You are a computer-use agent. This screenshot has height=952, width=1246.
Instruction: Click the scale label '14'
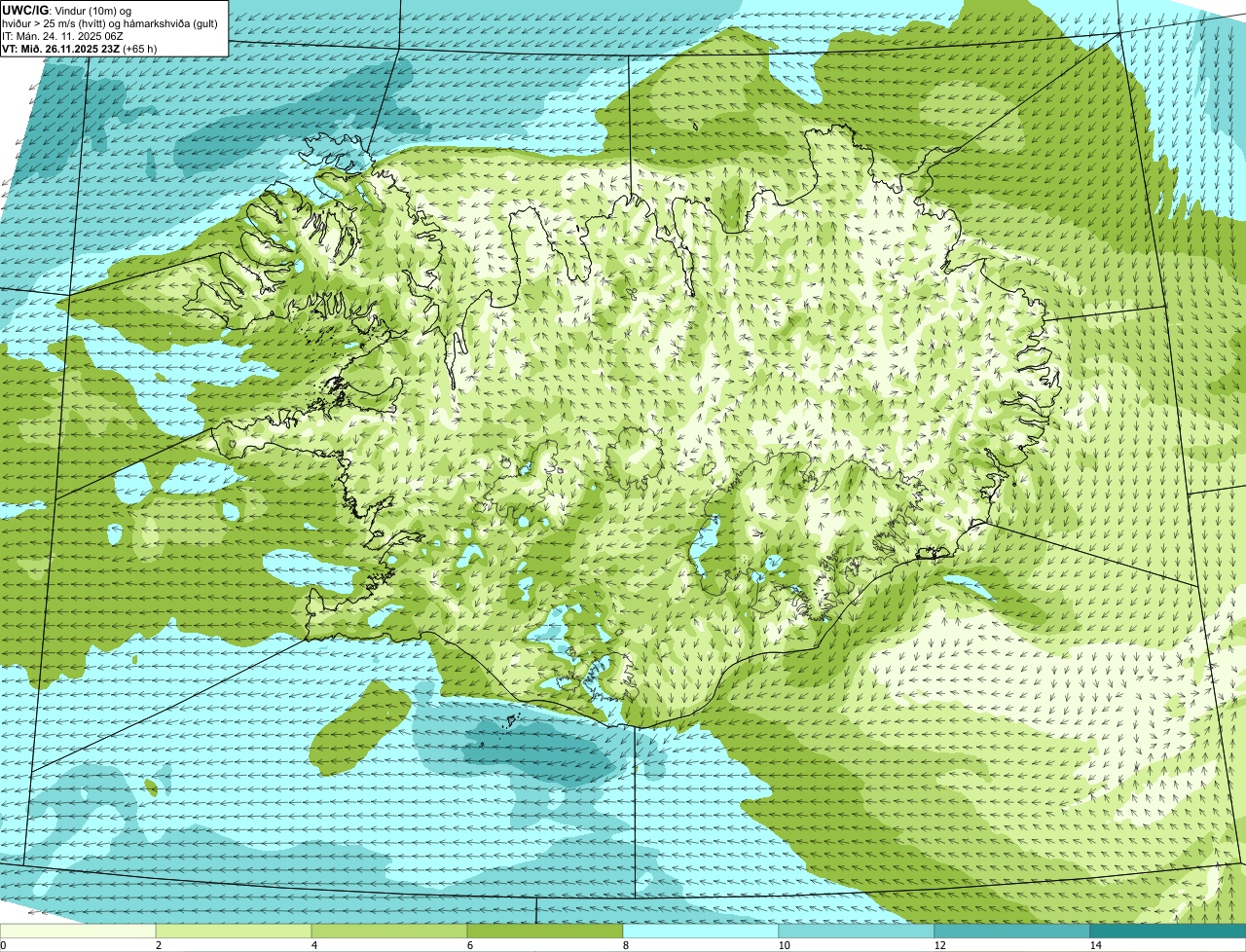pos(1095,945)
